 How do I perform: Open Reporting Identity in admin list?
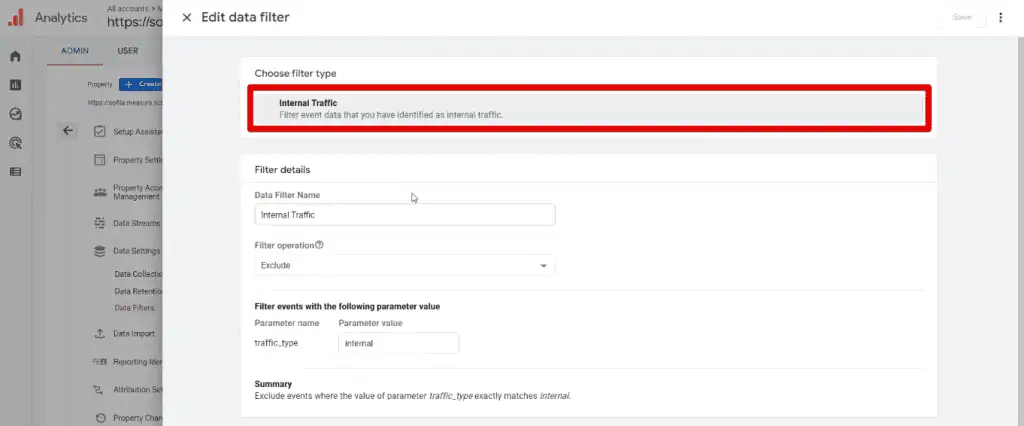coord(136,362)
